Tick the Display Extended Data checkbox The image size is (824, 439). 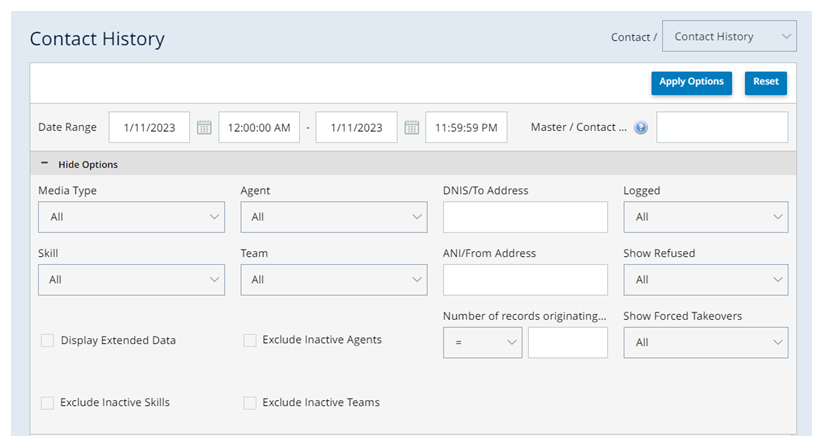coord(47,340)
